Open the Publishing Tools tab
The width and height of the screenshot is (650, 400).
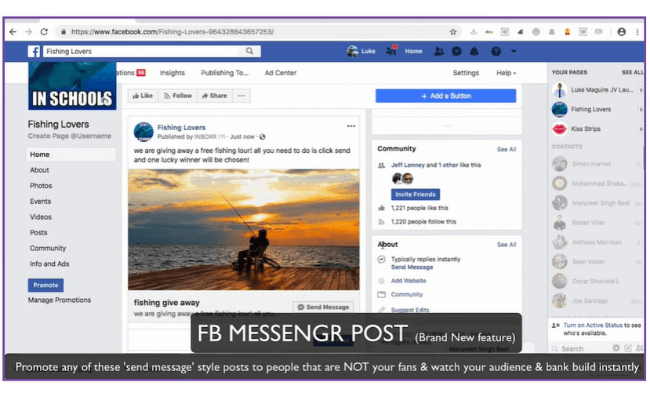pos(225,73)
